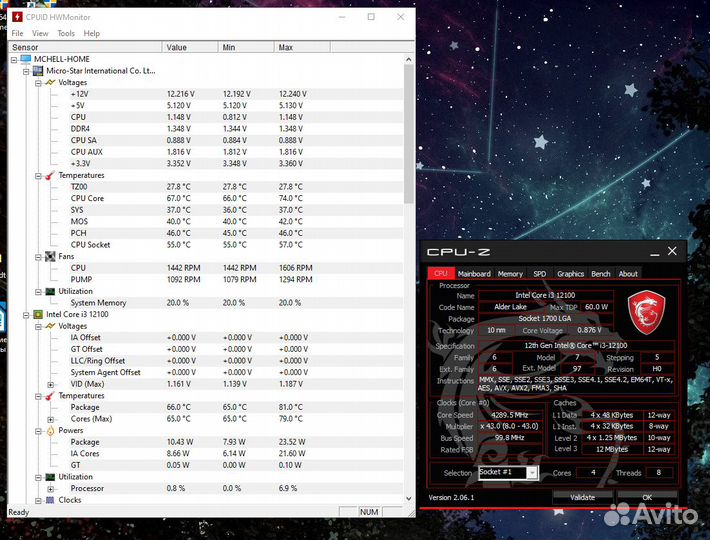Click the NUM indicator in the status bar
This screenshot has height=540, width=710.
pyautogui.click(x=369, y=512)
